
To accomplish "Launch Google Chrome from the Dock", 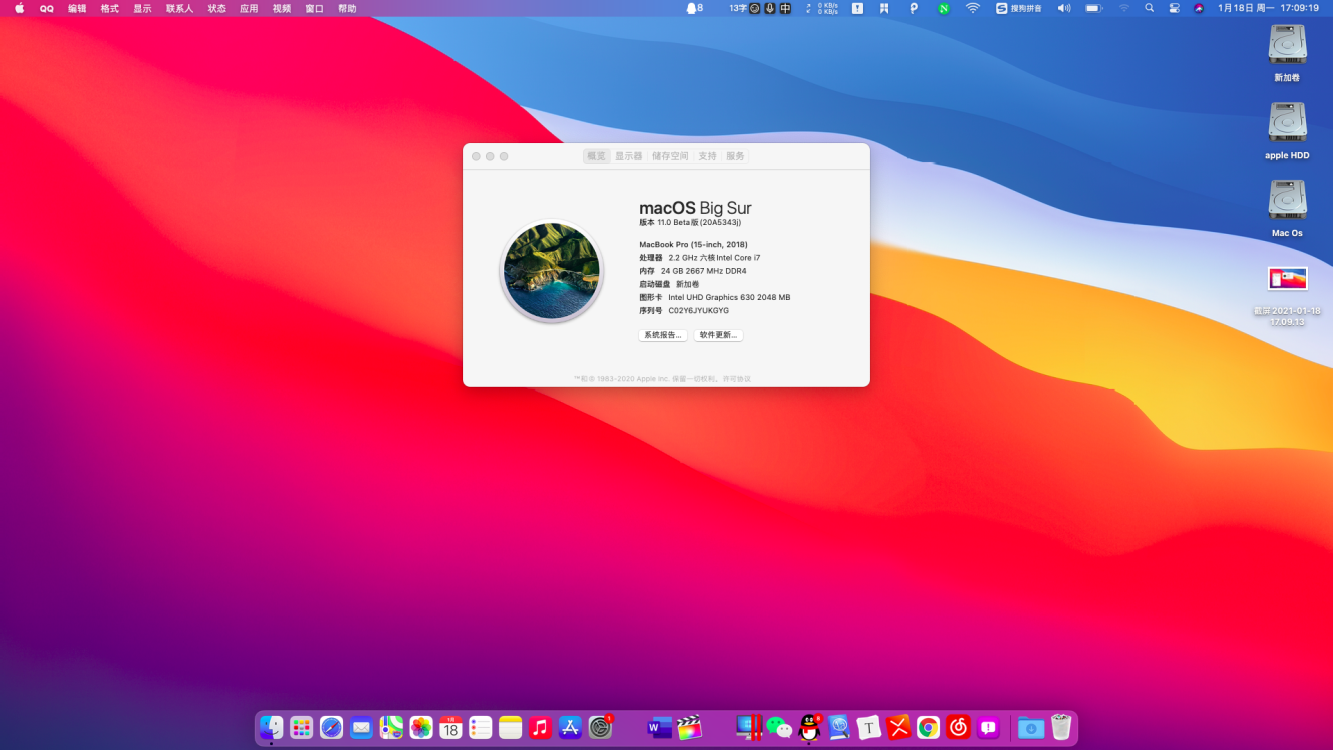I will pyautogui.click(x=928, y=727).
